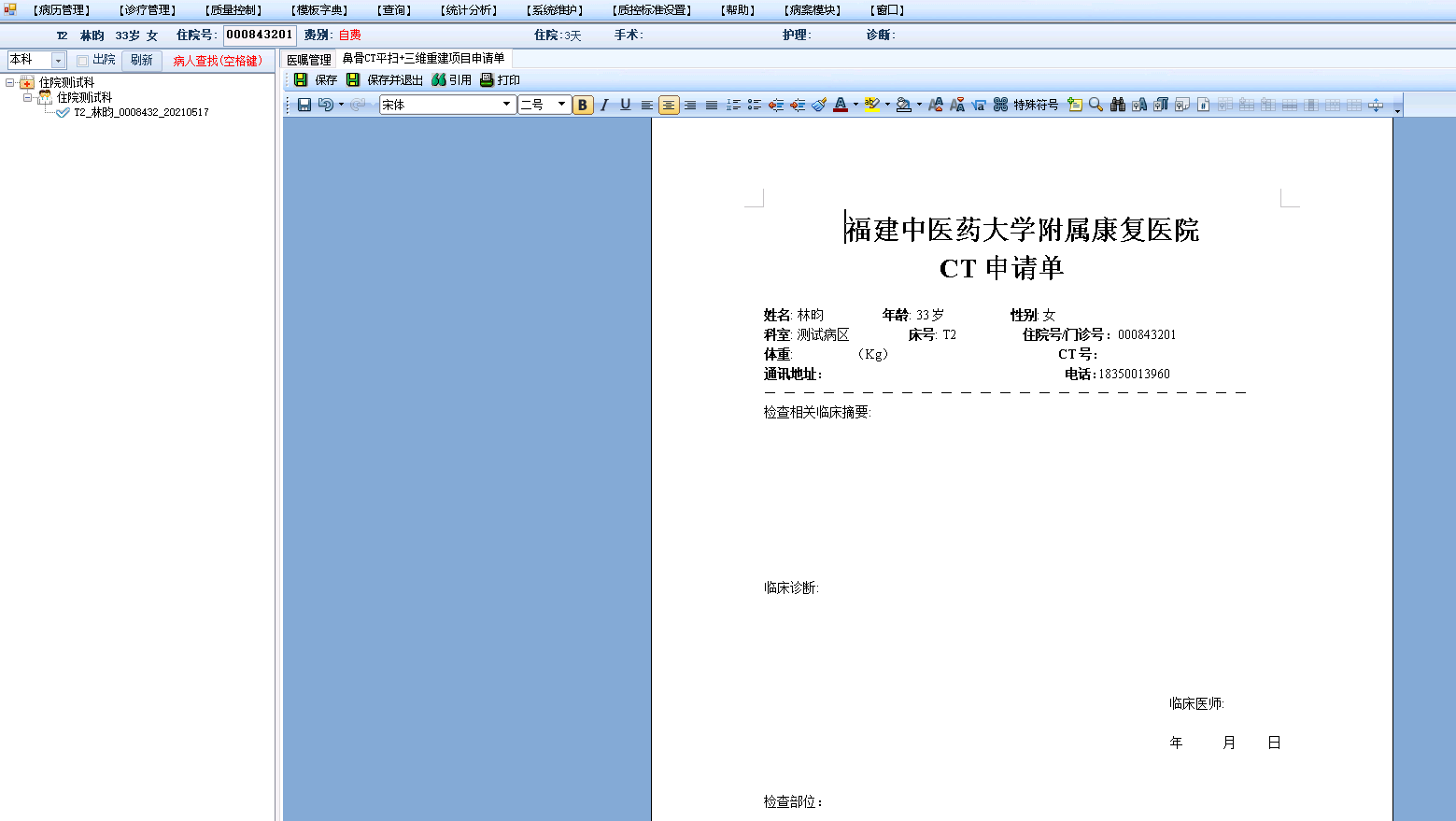1456x821 pixels.
Task: Open the 病历管理 menu
Action: click(62, 10)
